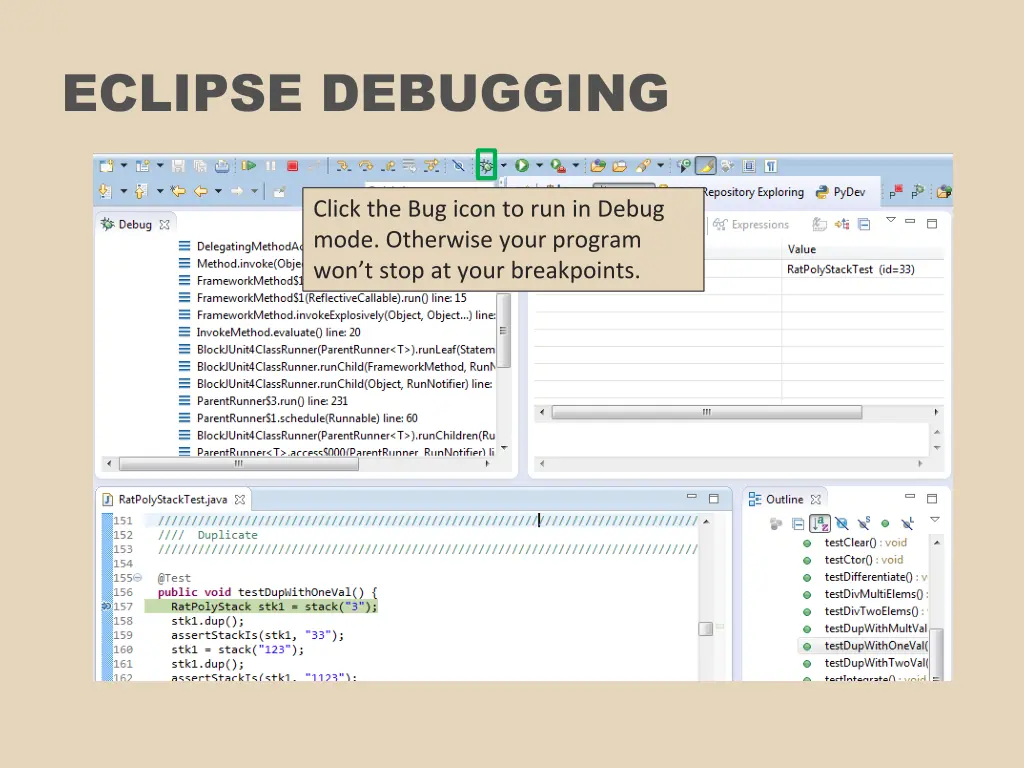Save the file using the Save icon

[x=178, y=165]
